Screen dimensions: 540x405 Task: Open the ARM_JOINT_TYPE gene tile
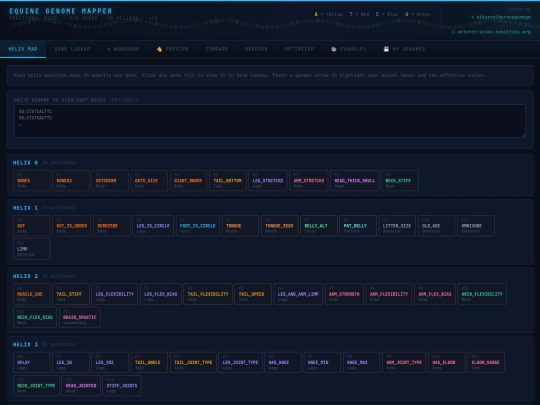point(404,362)
